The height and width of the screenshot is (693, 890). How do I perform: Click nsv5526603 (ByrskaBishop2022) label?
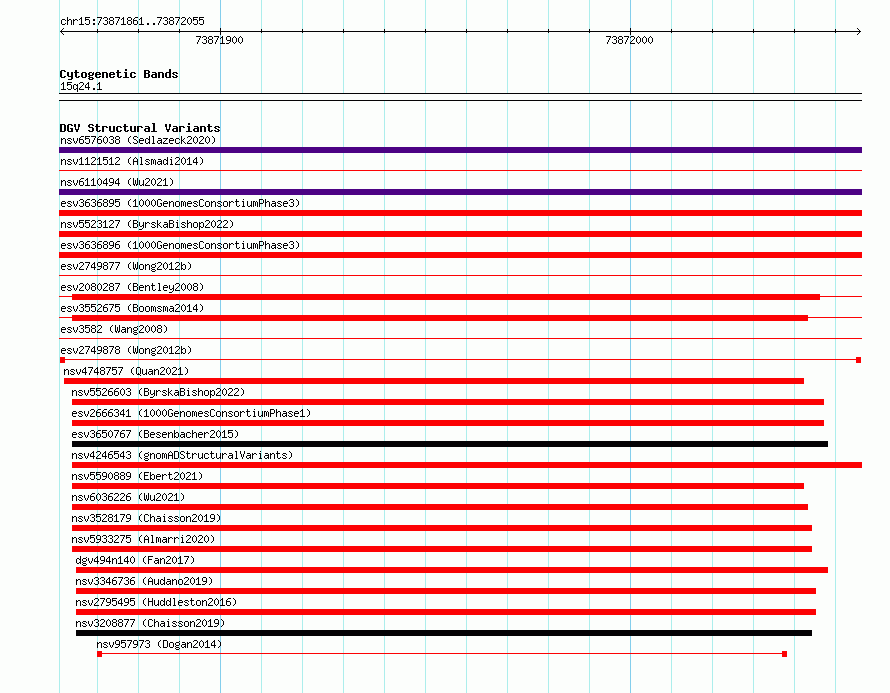(x=158, y=392)
